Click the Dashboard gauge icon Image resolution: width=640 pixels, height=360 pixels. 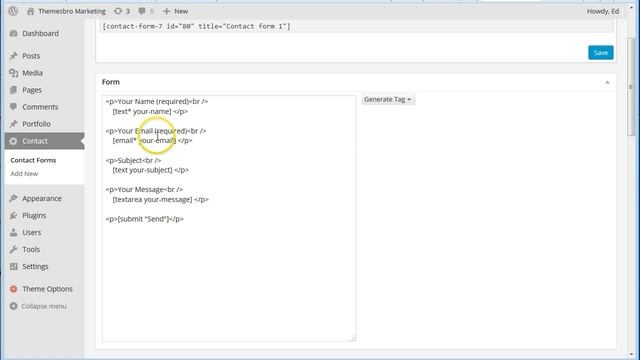[13, 33]
